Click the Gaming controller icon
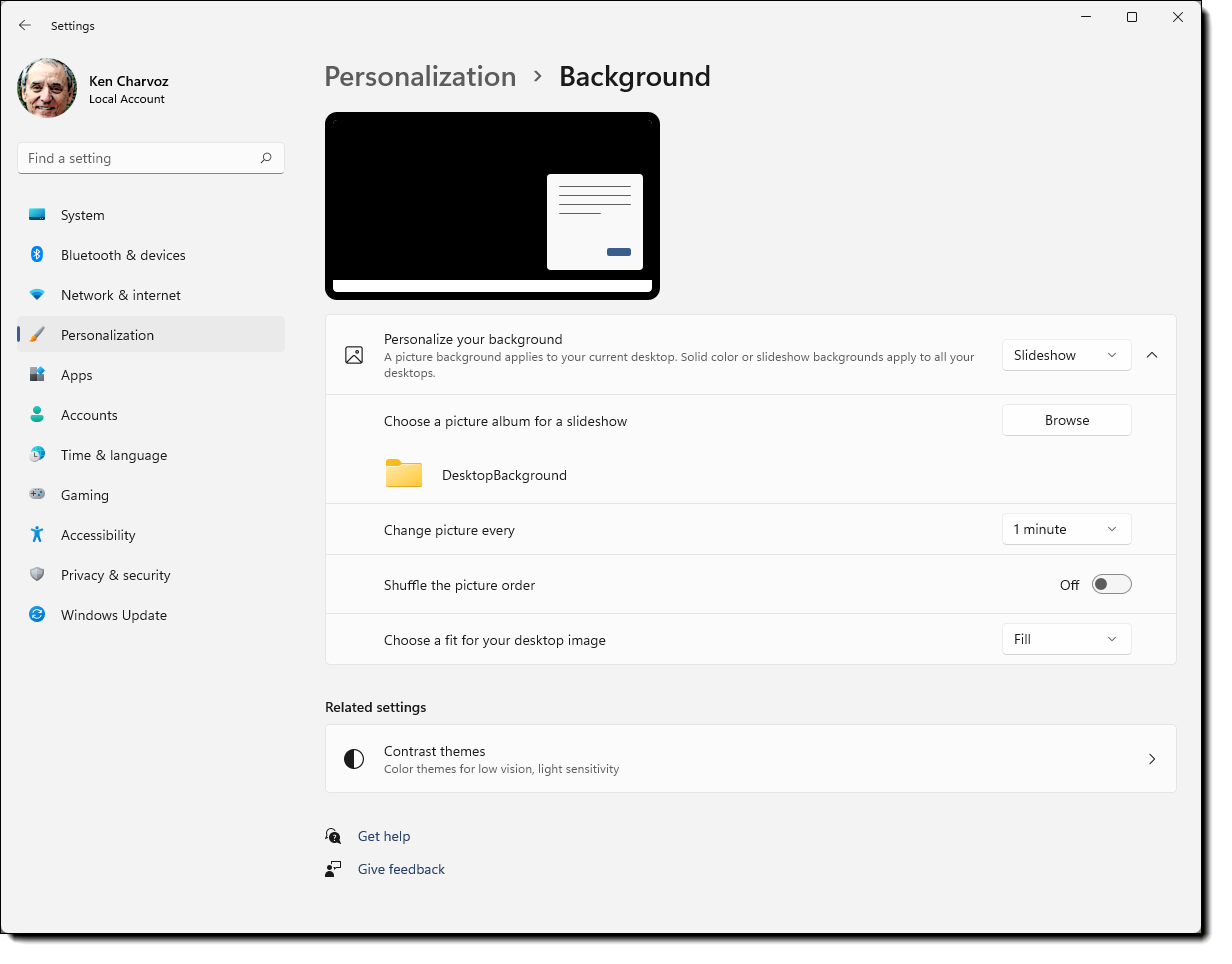1232x964 pixels. pos(37,495)
